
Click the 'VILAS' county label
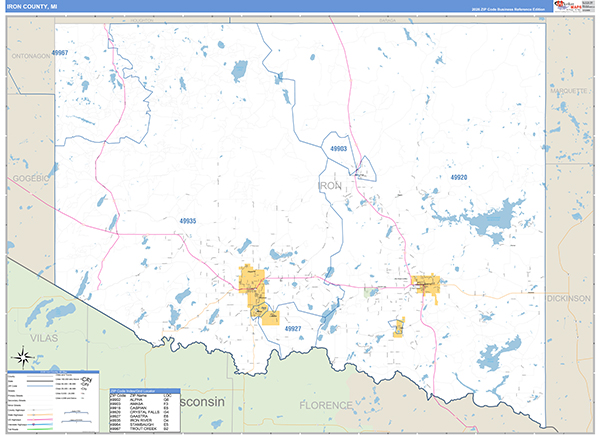[44, 338]
